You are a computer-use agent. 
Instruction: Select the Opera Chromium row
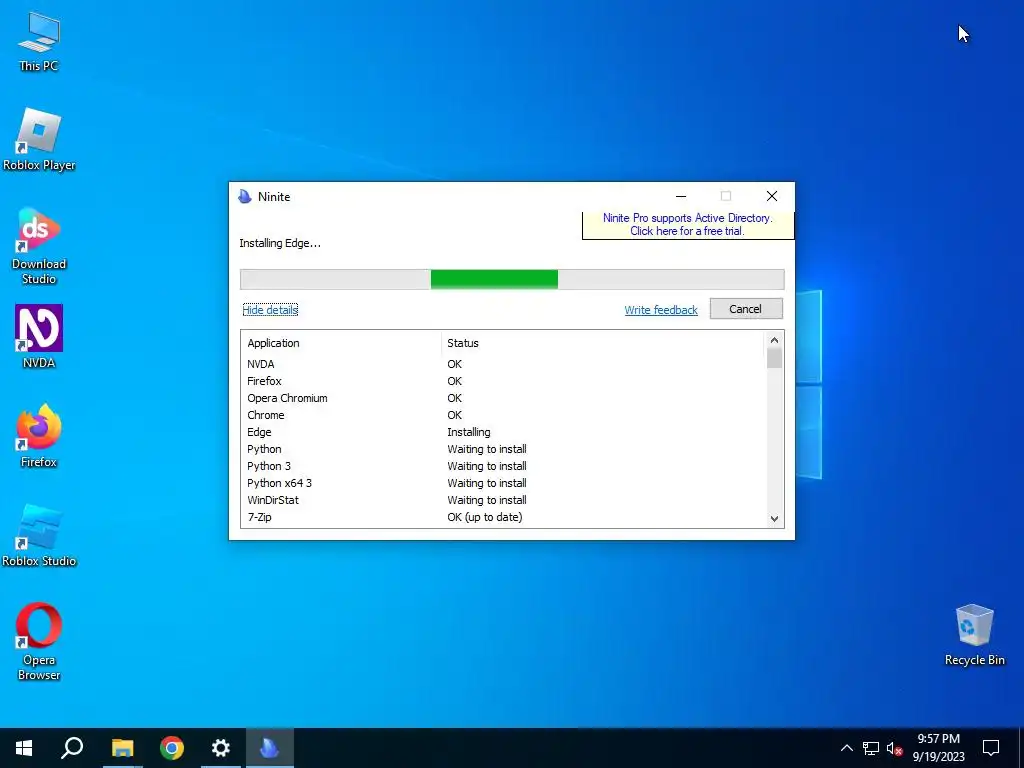(x=503, y=398)
